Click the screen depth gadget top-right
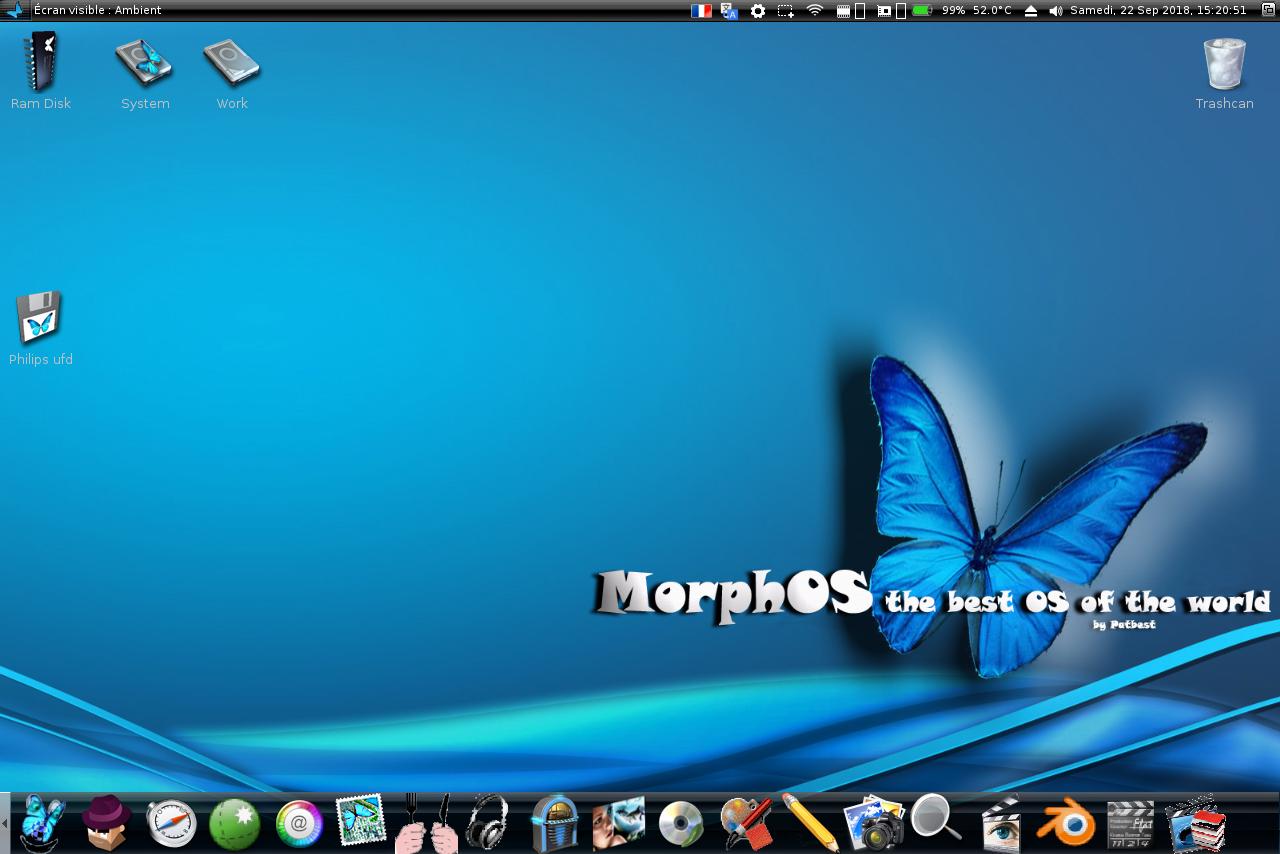 (1269, 10)
